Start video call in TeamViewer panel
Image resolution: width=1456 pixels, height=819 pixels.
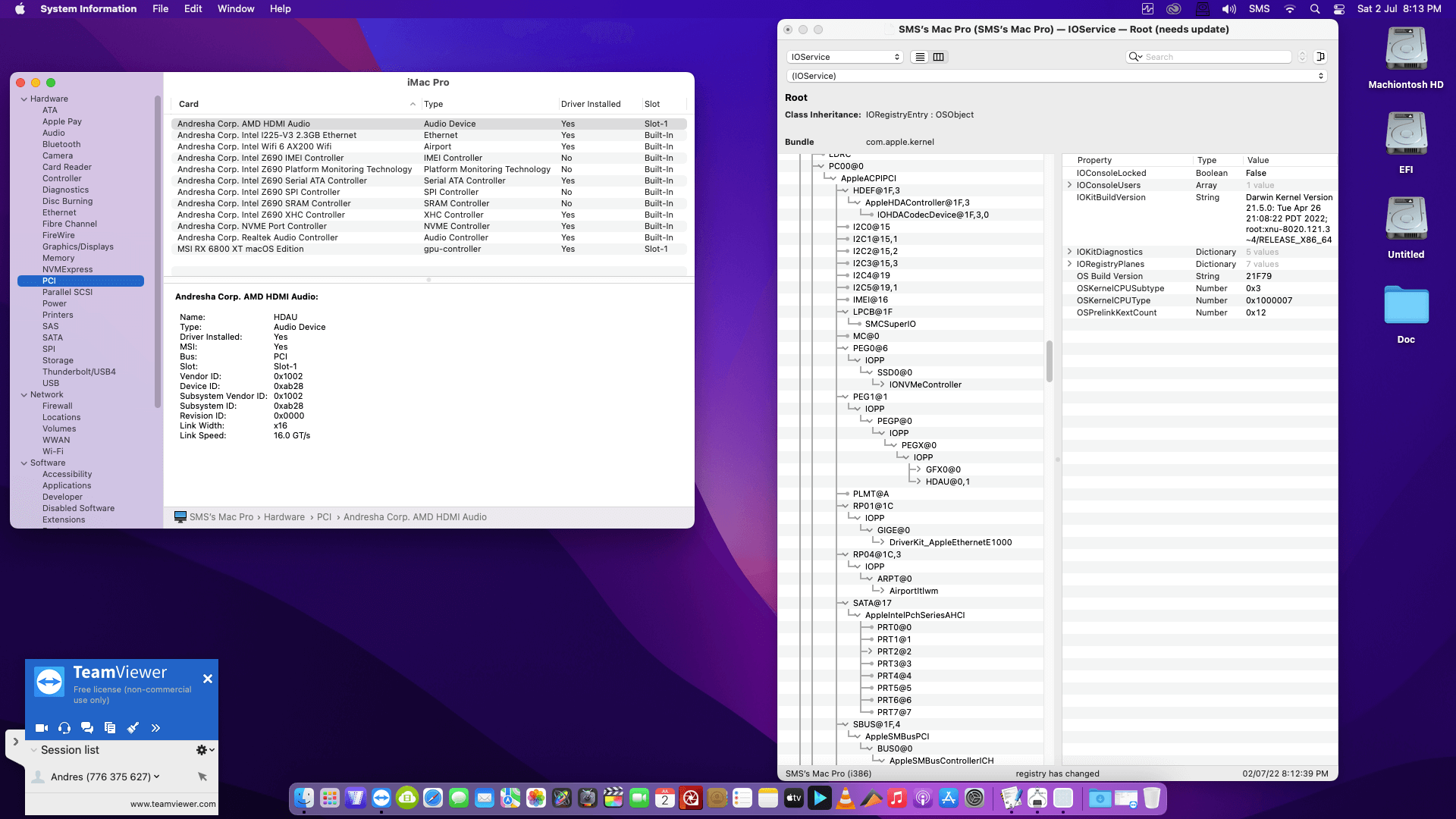(x=42, y=728)
